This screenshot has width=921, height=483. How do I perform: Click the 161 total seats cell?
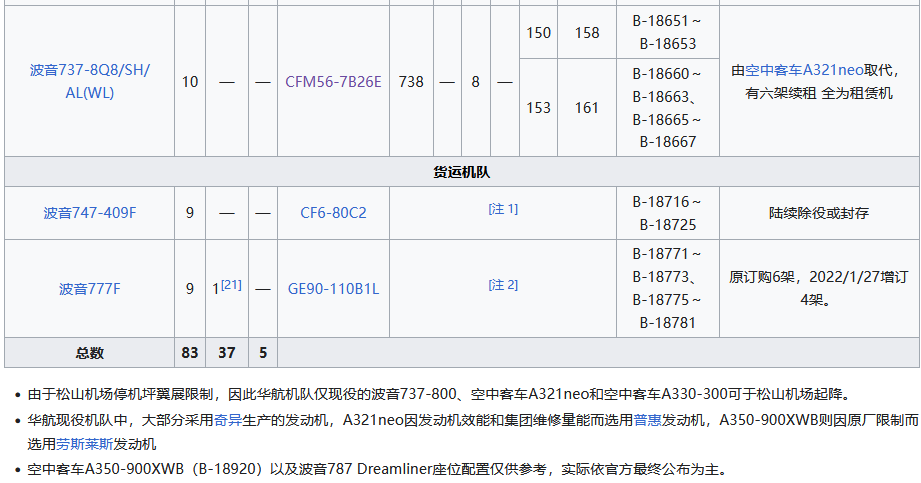tap(587, 108)
